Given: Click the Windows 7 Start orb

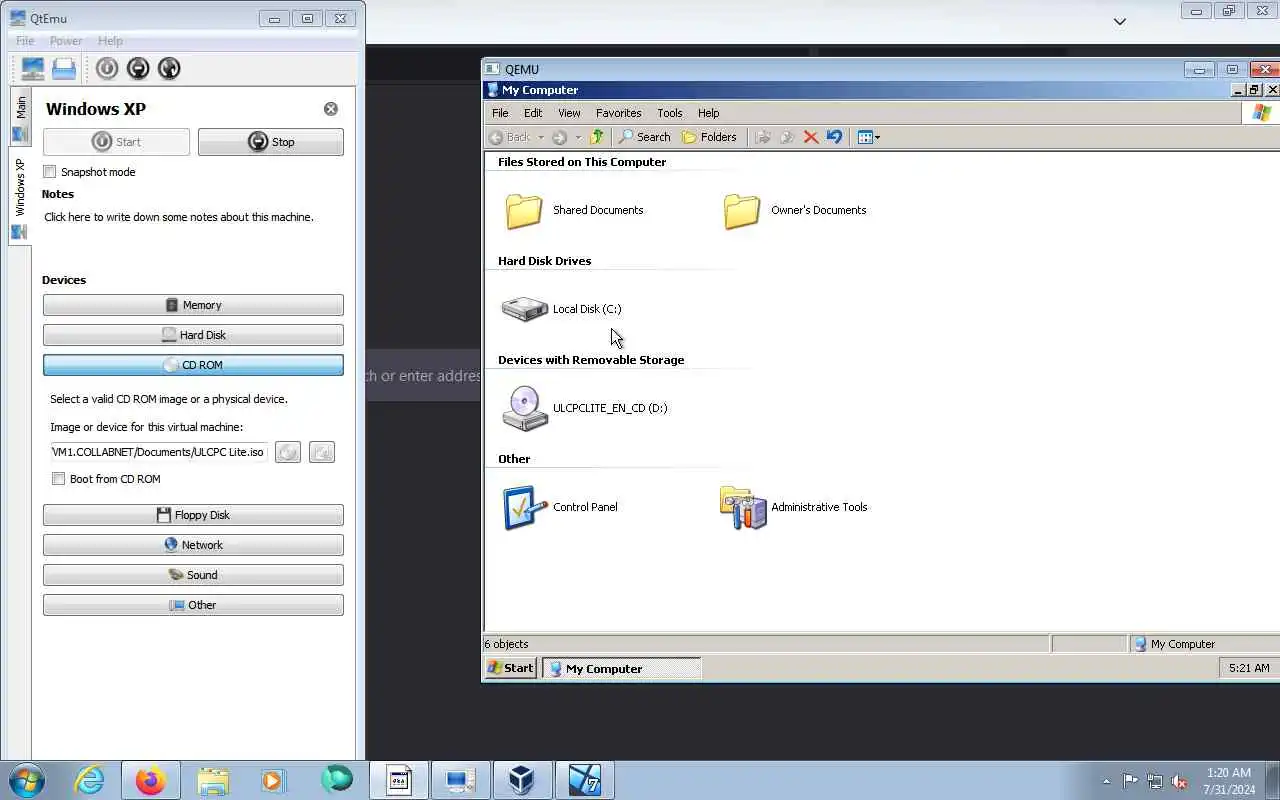Looking at the screenshot, I should (x=27, y=780).
